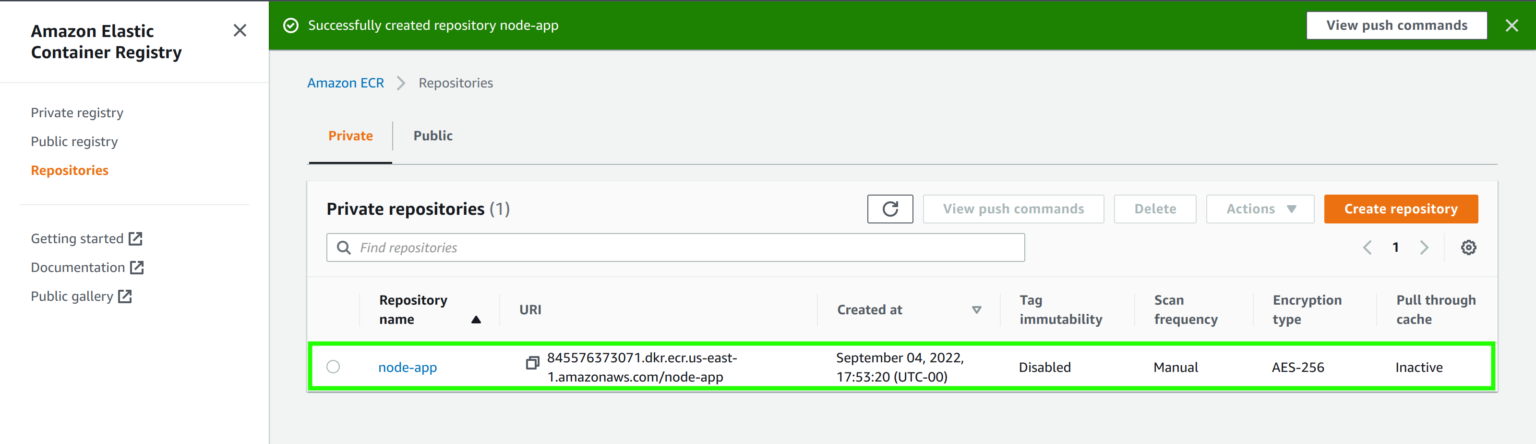Click the search magnifier icon
Viewport: 1536px width, 444px height.
[344, 248]
